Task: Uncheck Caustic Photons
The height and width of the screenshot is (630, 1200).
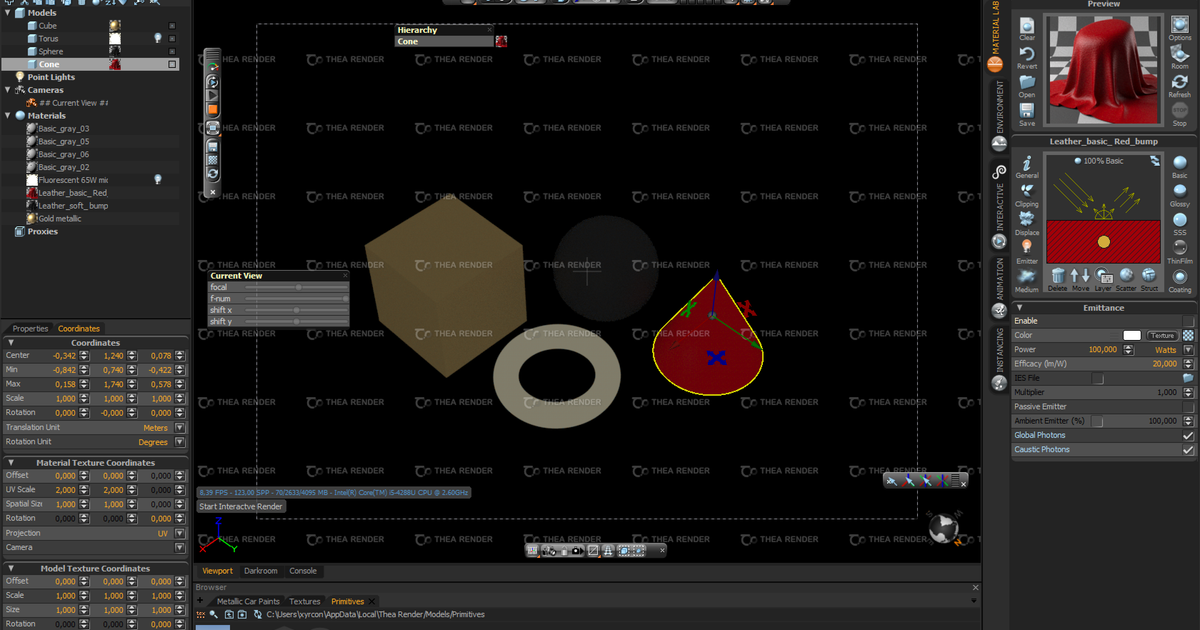Action: (1188, 450)
